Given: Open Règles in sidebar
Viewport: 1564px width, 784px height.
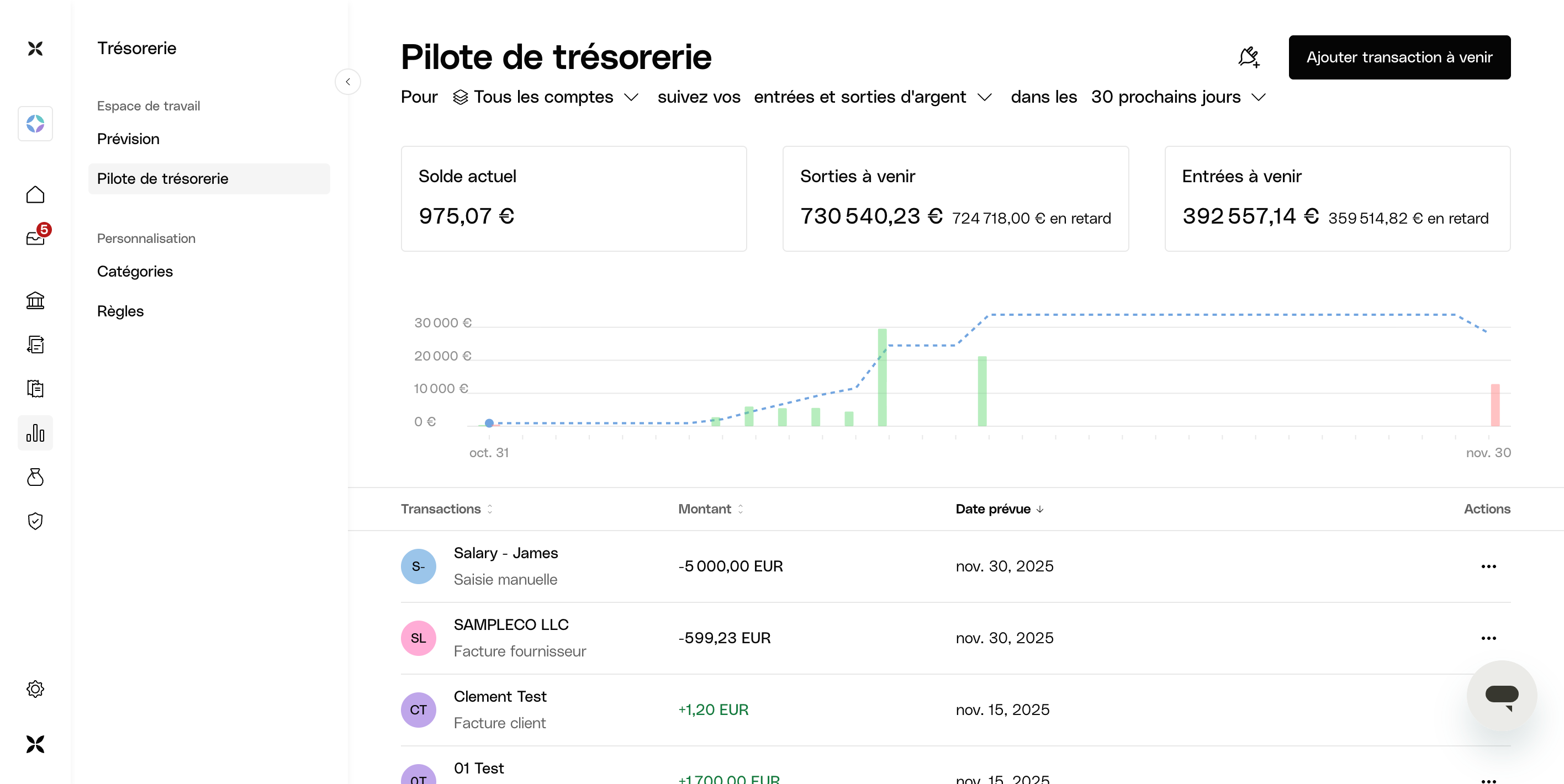Looking at the screenshot, I should 120,311.
